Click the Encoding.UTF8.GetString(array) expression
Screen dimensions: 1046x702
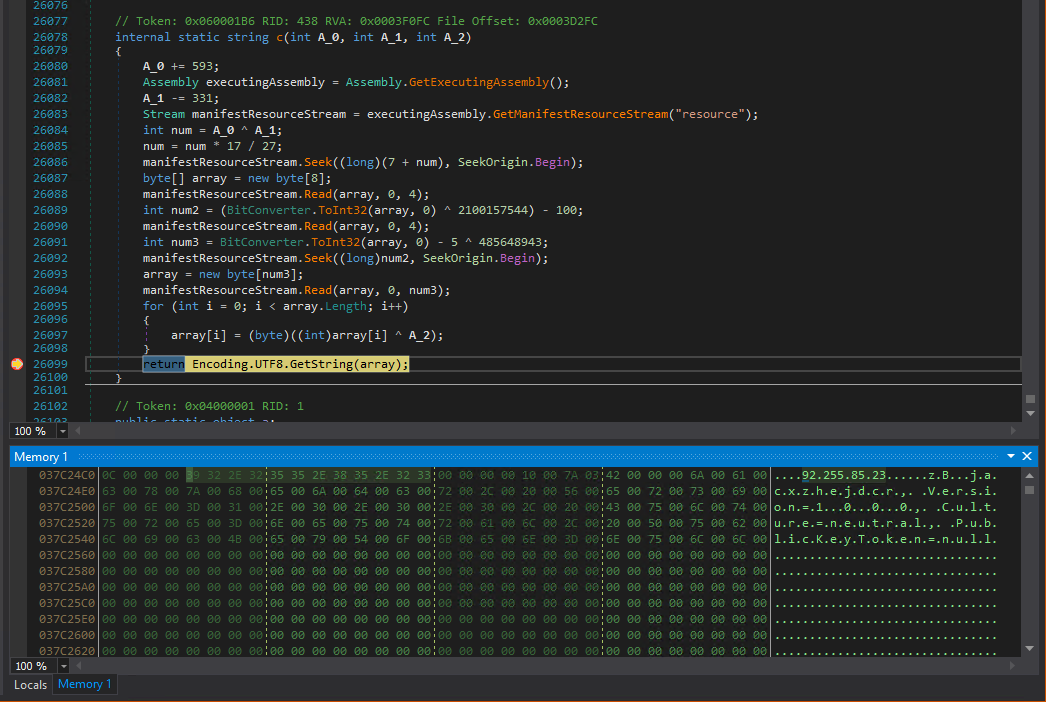click(297, 364)
